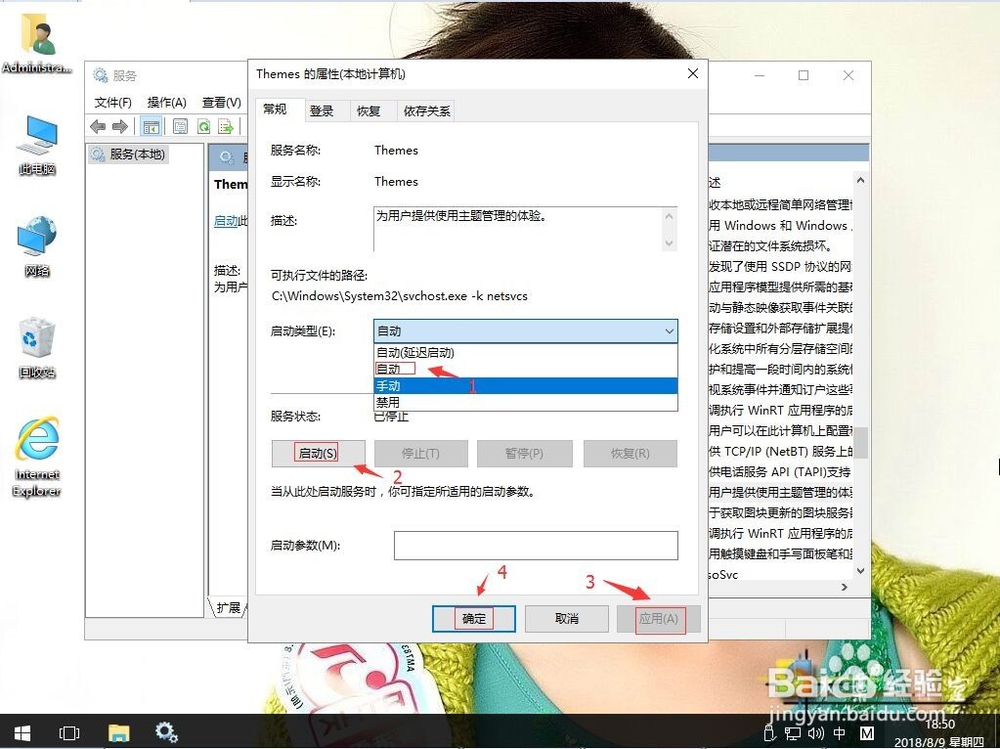Click the 扩展 tab at bottom of Services

click(x=228, y=607)
